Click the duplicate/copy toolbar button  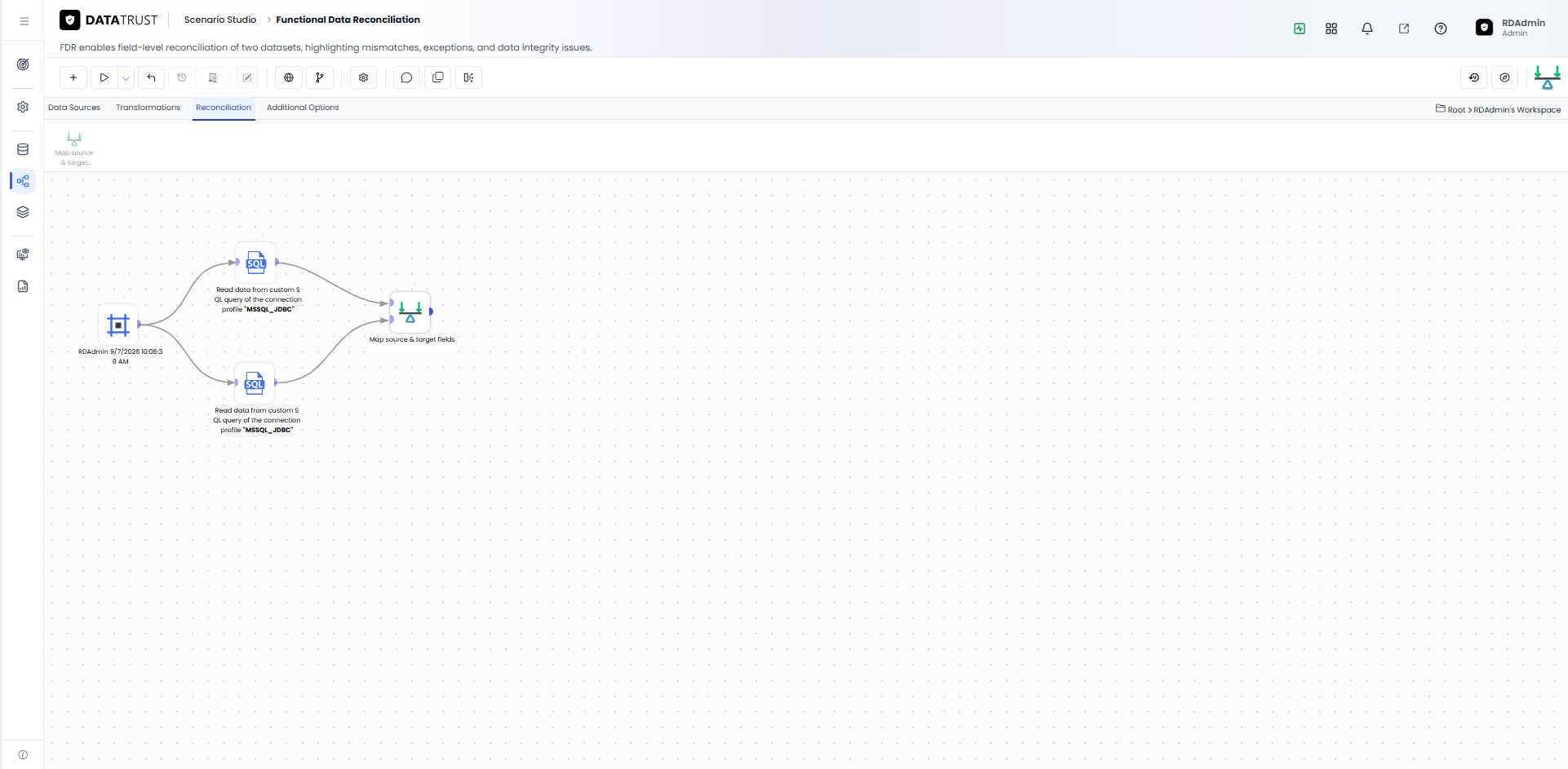(x=438, y=77)
